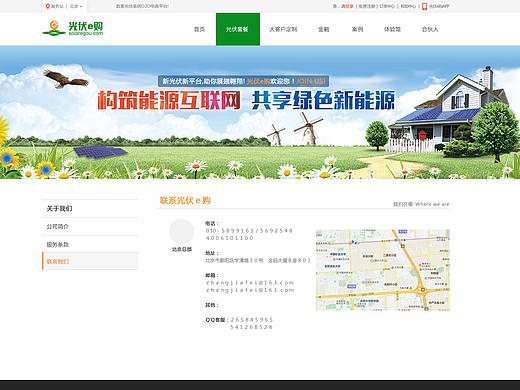Open 服务条款 in the sidebar
Image resolution: width=520 pixels, height=390 pixels.
point(57,245)
